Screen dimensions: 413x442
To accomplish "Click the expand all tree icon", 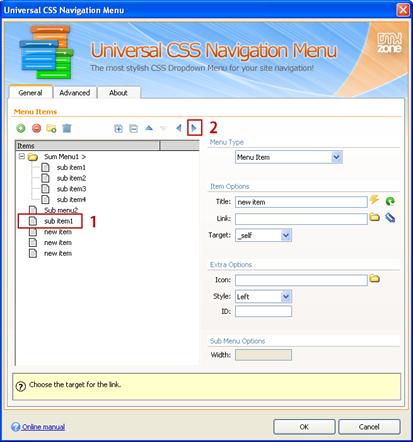I will coord(118,128).
